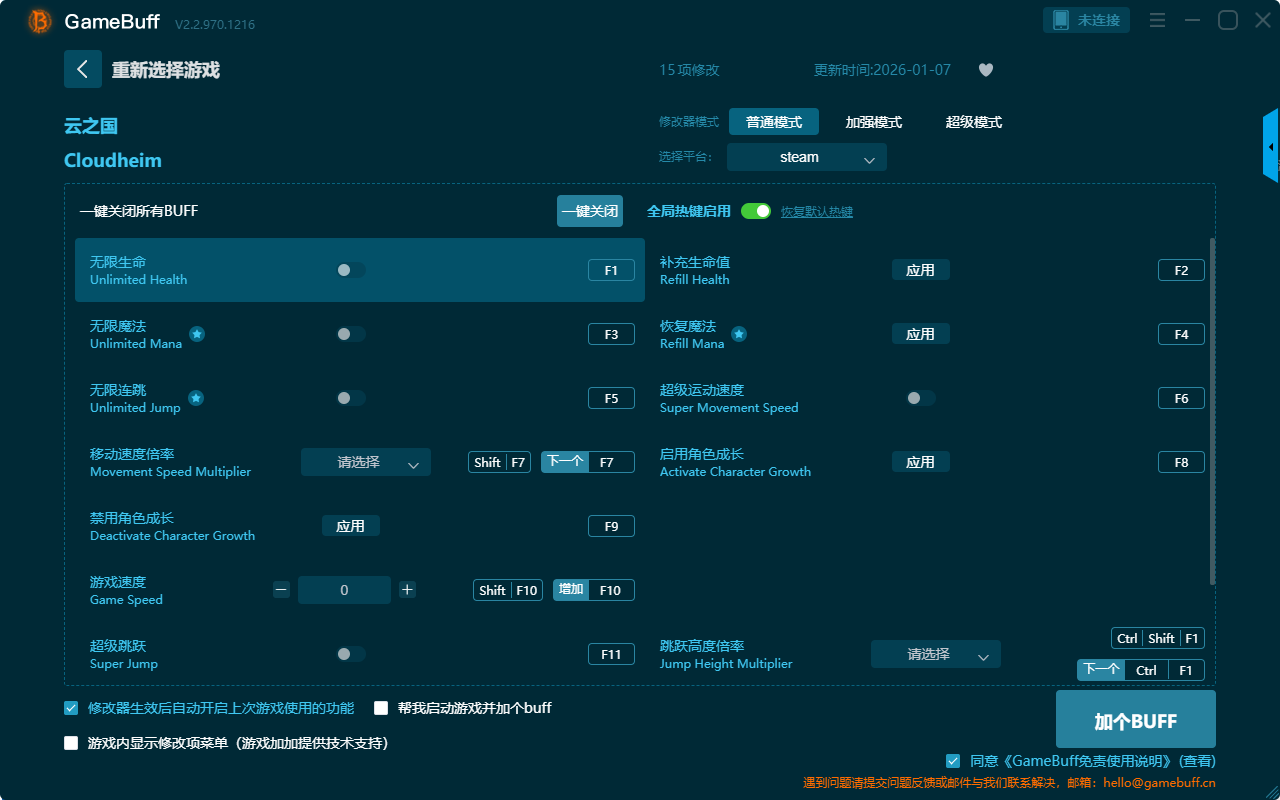Toggle Unlimited Health switch

(350, 270)
